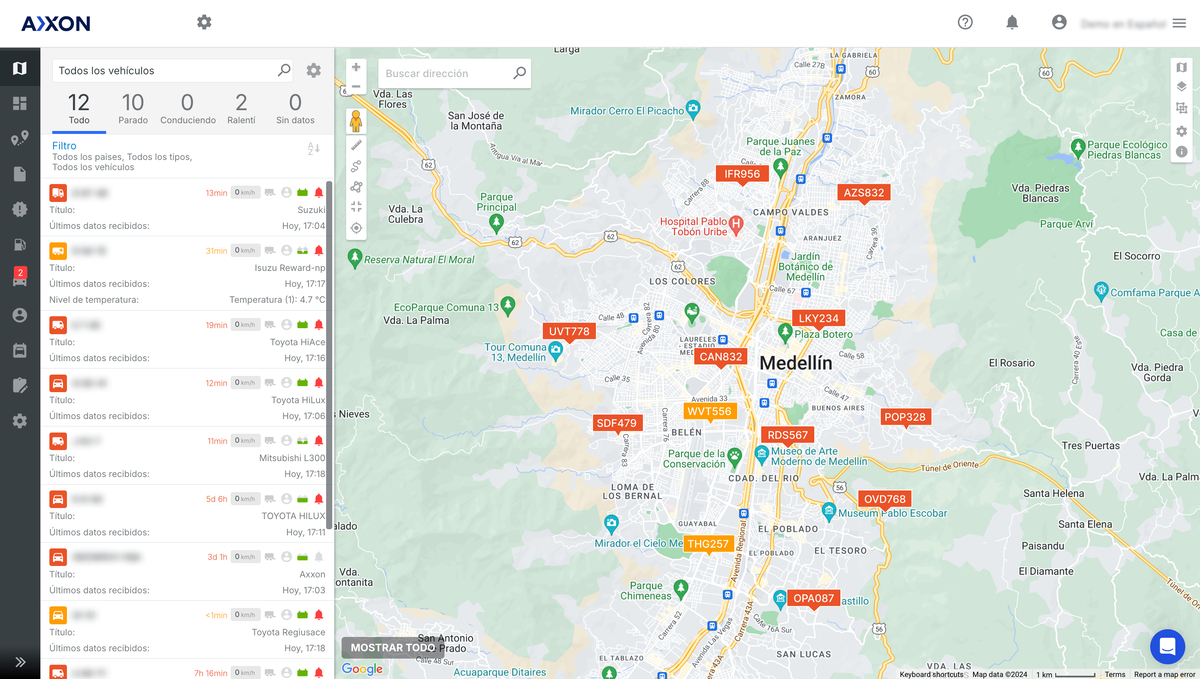
Task: Click the AXXON logo
Action: (x=56, y=23)
